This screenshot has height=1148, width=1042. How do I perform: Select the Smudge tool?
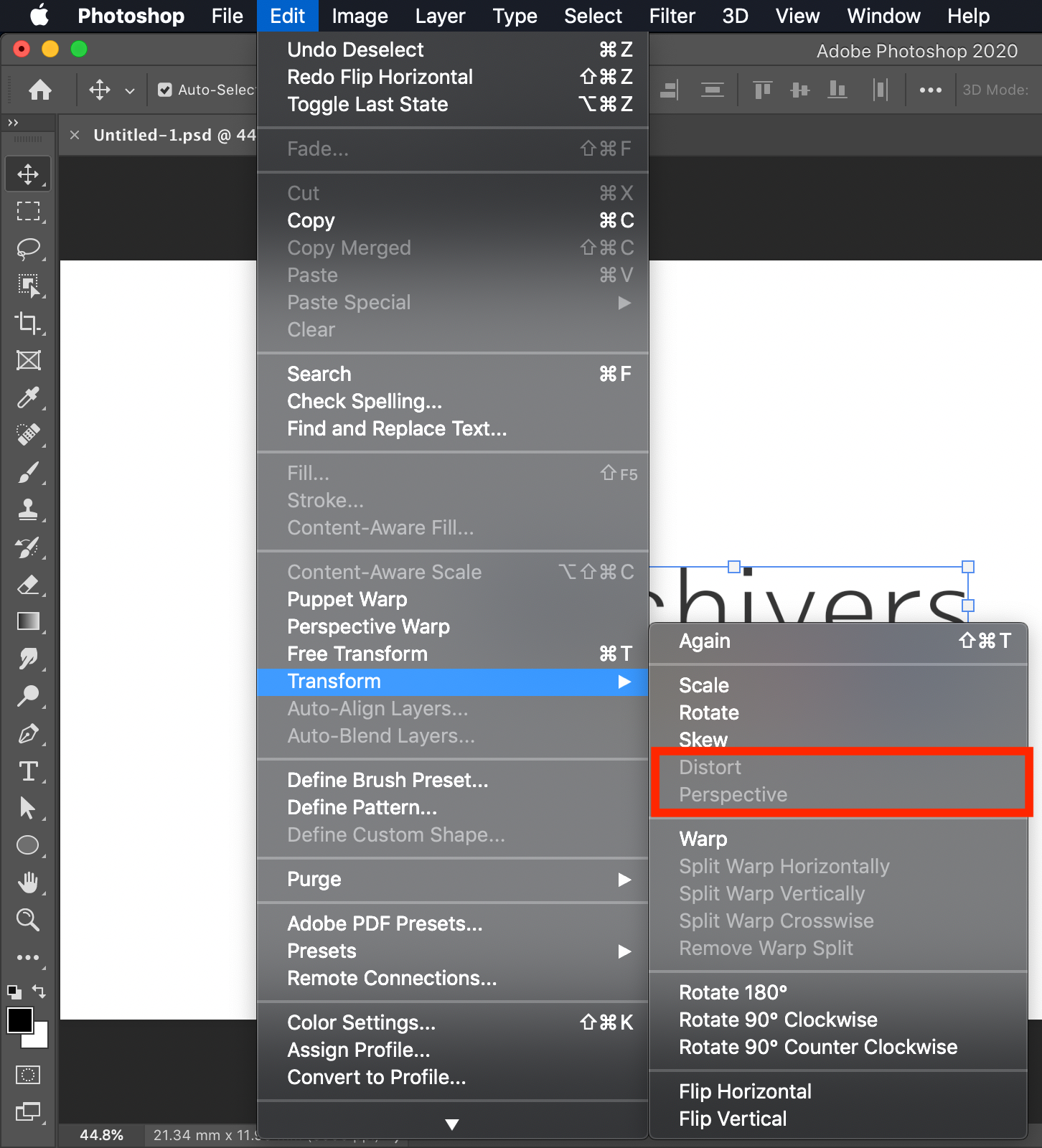click(x=28, y=659)
